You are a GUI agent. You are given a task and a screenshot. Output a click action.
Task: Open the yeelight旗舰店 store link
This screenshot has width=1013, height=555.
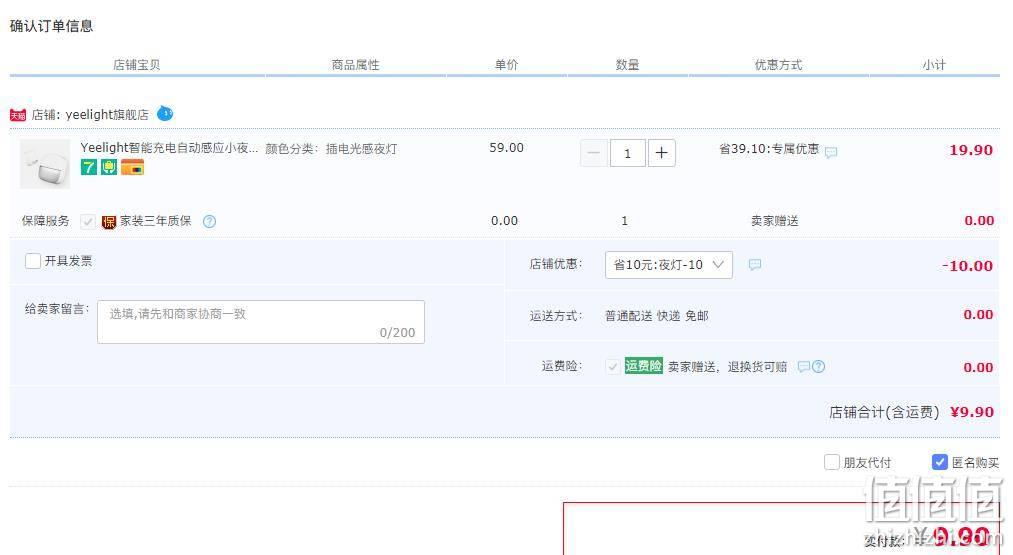point(107,115)
